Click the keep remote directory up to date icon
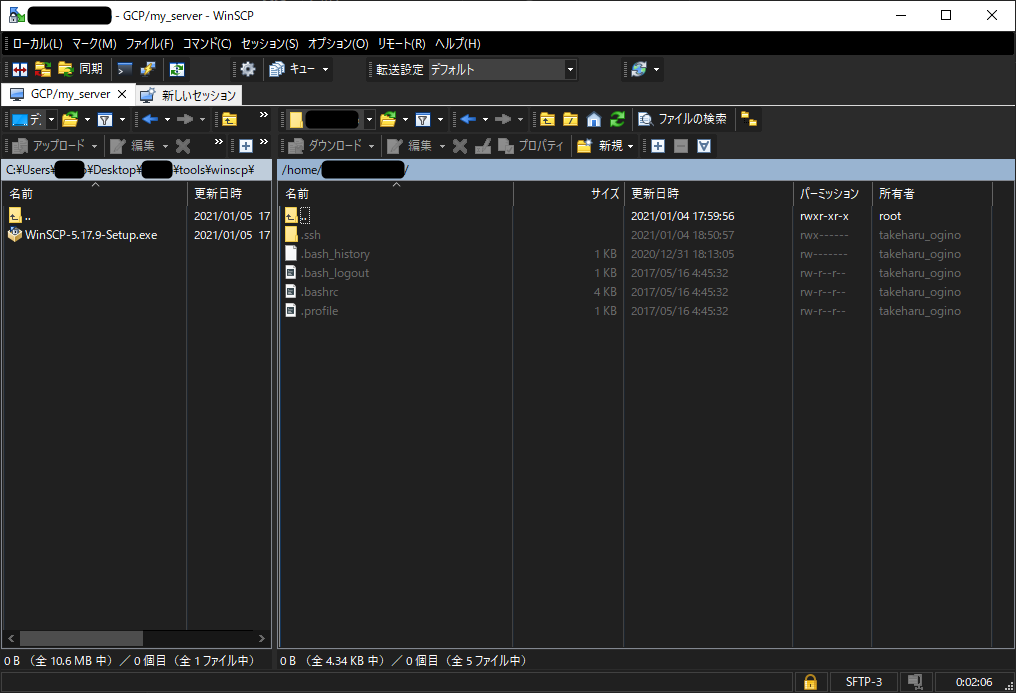 [x=177, y=69]
